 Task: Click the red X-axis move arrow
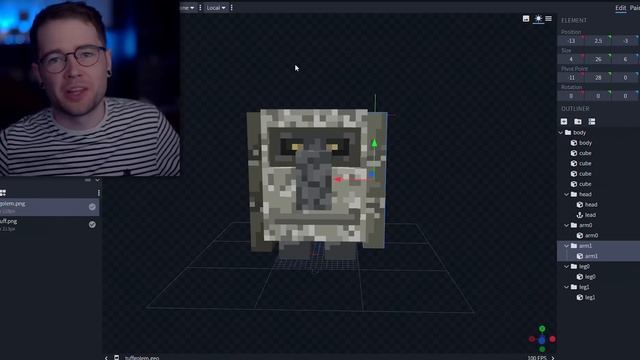click(x=338, y=179)
